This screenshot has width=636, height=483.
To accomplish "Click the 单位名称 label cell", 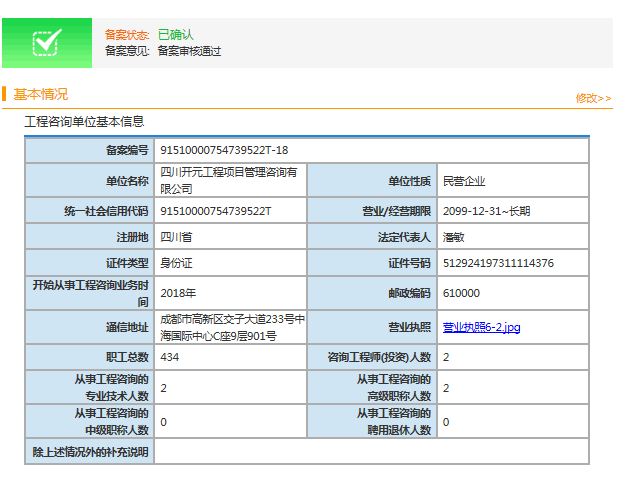I will coord(90,181).
